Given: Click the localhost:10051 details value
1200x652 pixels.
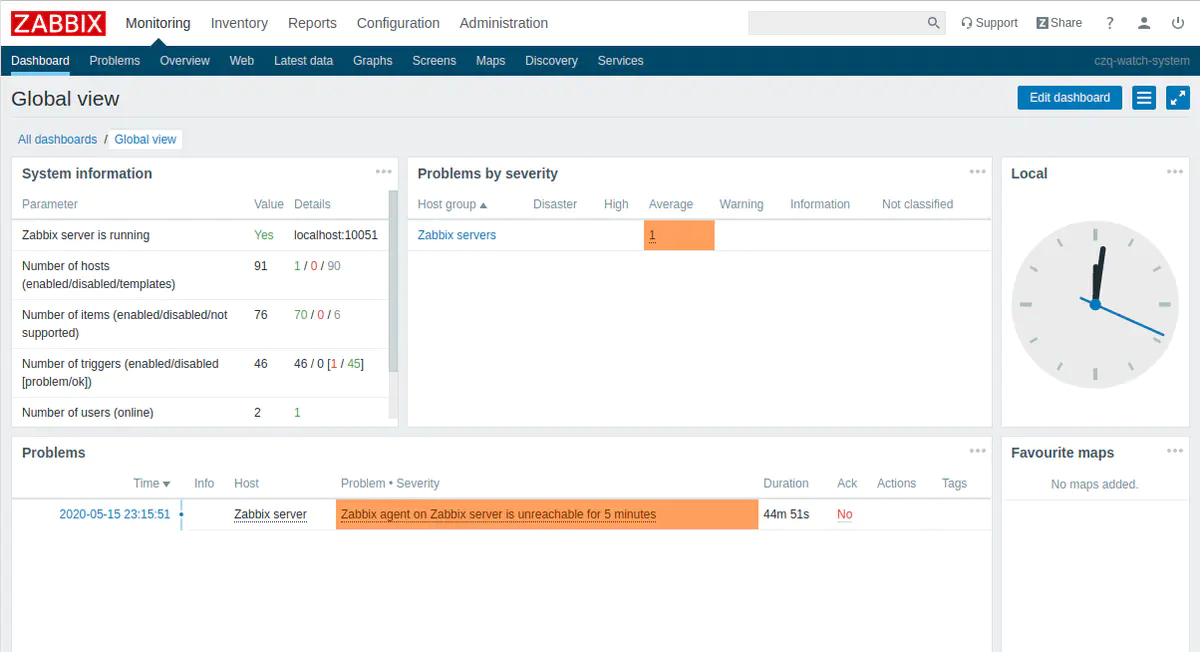Looking at the screenshot, I should point(336,235).
